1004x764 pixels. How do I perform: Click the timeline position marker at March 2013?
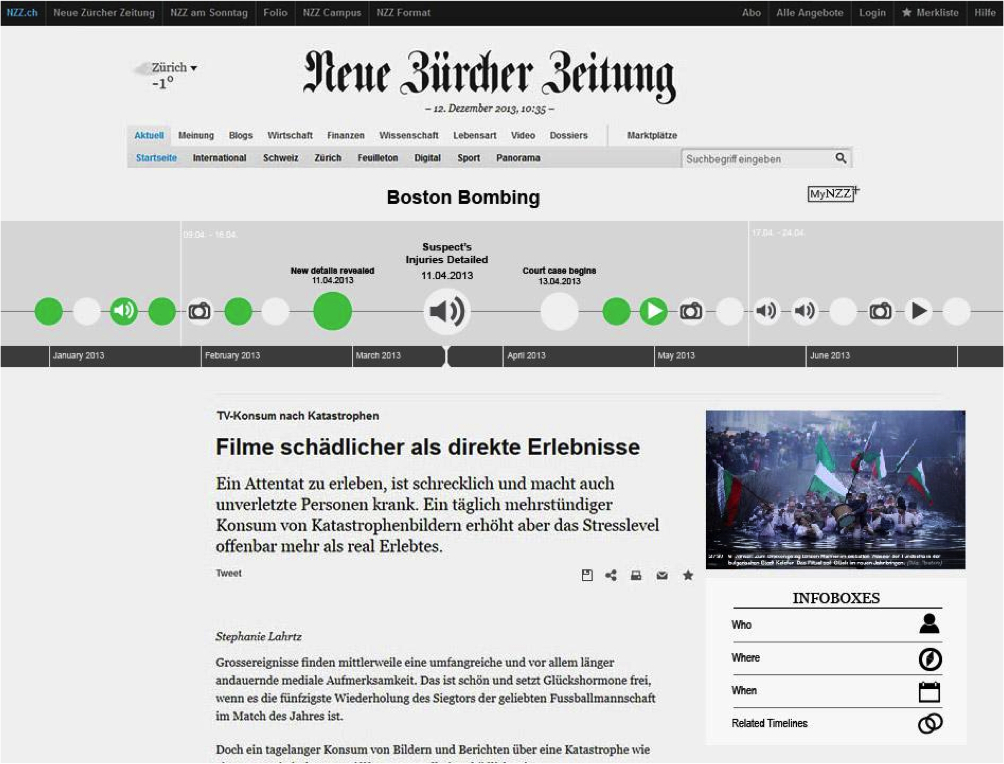[447, 355]
